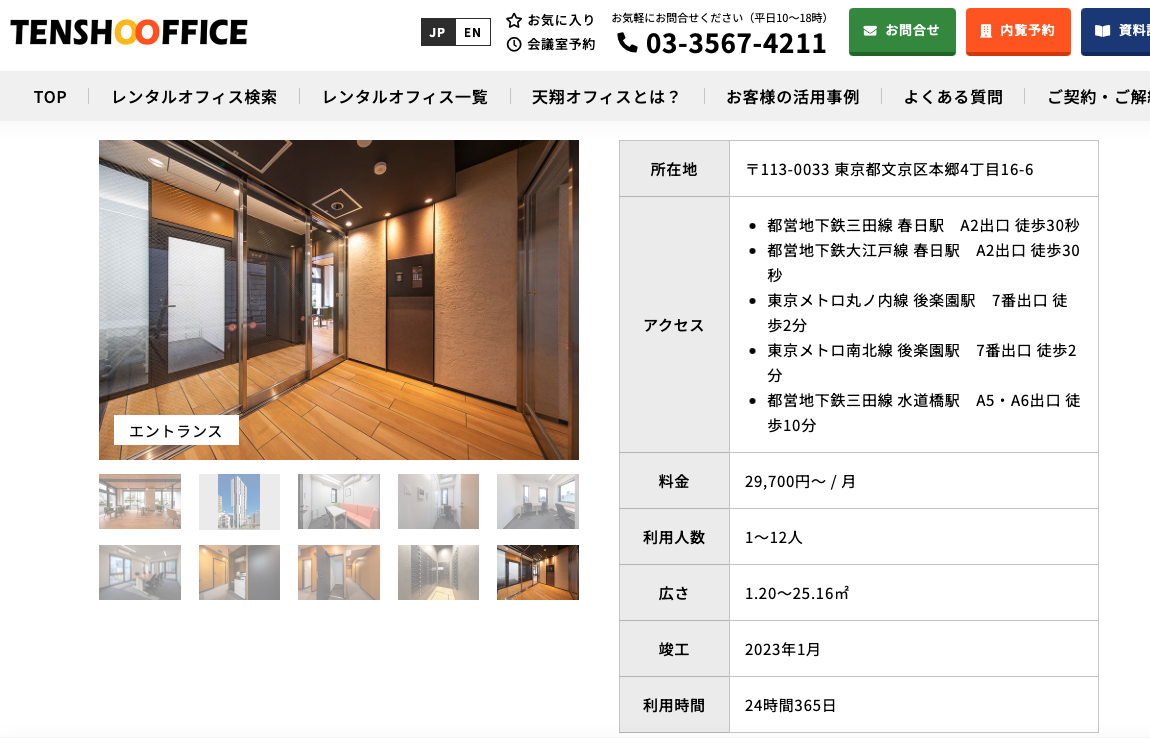Select the thumbnail with the pink sofa
The height and width of the screenshot is (738, 1150).
point(339,501)
